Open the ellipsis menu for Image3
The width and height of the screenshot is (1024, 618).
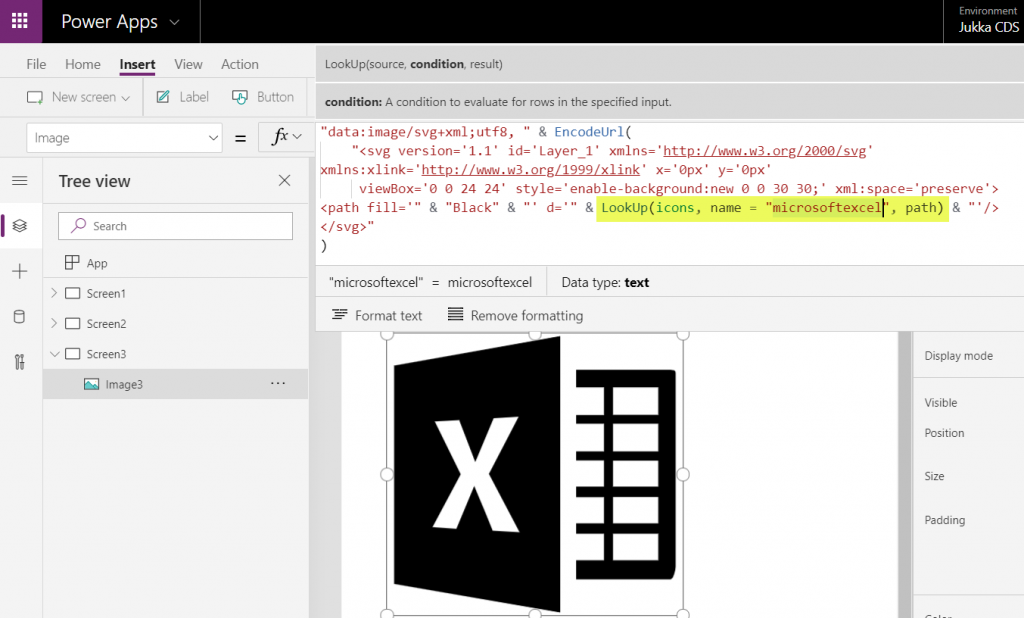(x=278, y=383)
